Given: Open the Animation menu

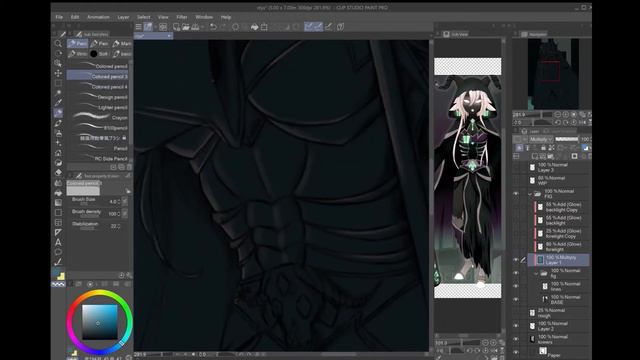Looking at the screenshot, I should [98, 17].
